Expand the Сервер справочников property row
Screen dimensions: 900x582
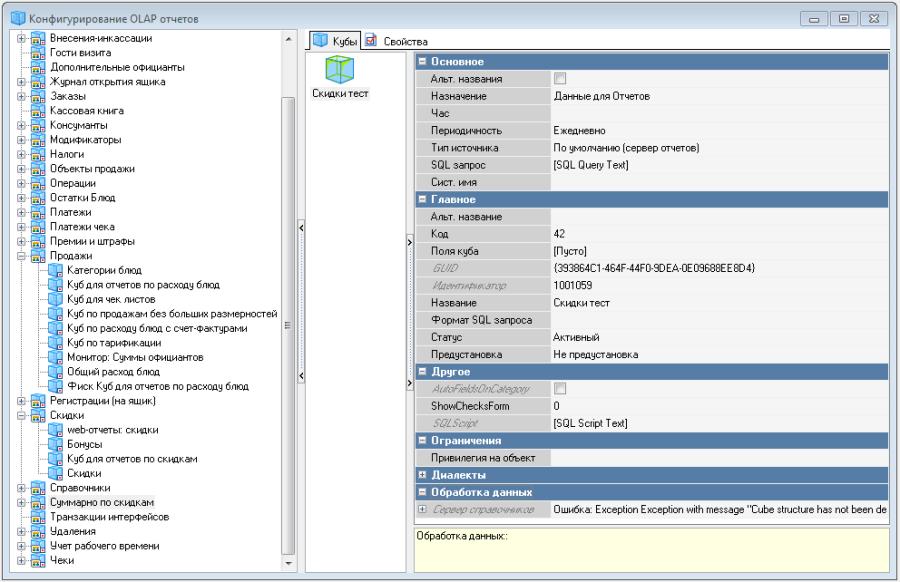[423, 510]
